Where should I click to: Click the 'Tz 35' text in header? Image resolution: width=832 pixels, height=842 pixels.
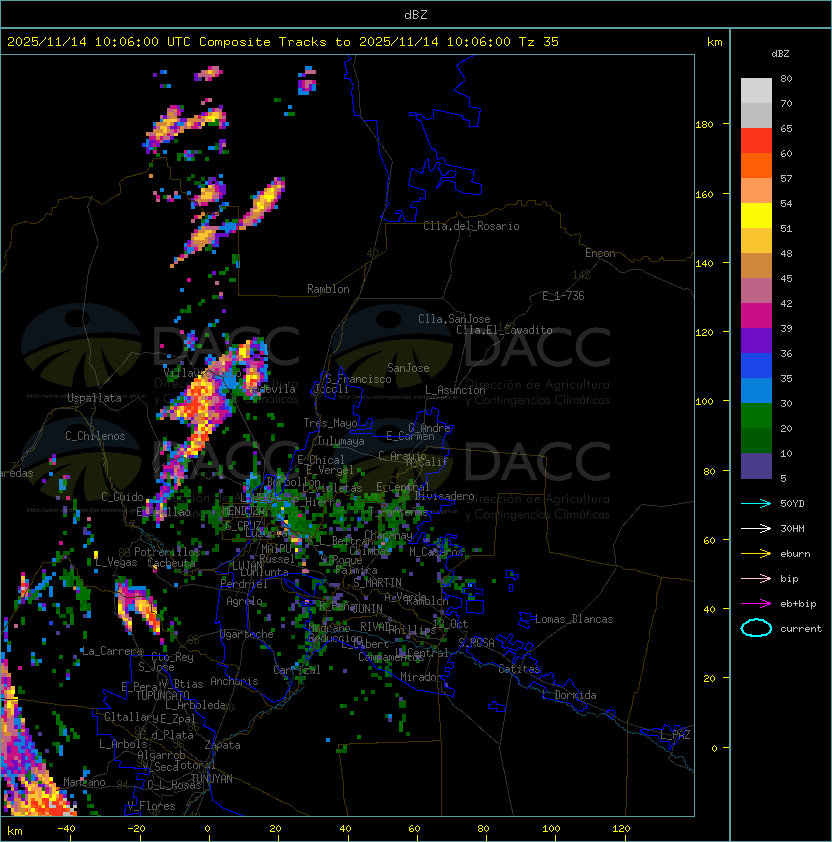point(539,42)
